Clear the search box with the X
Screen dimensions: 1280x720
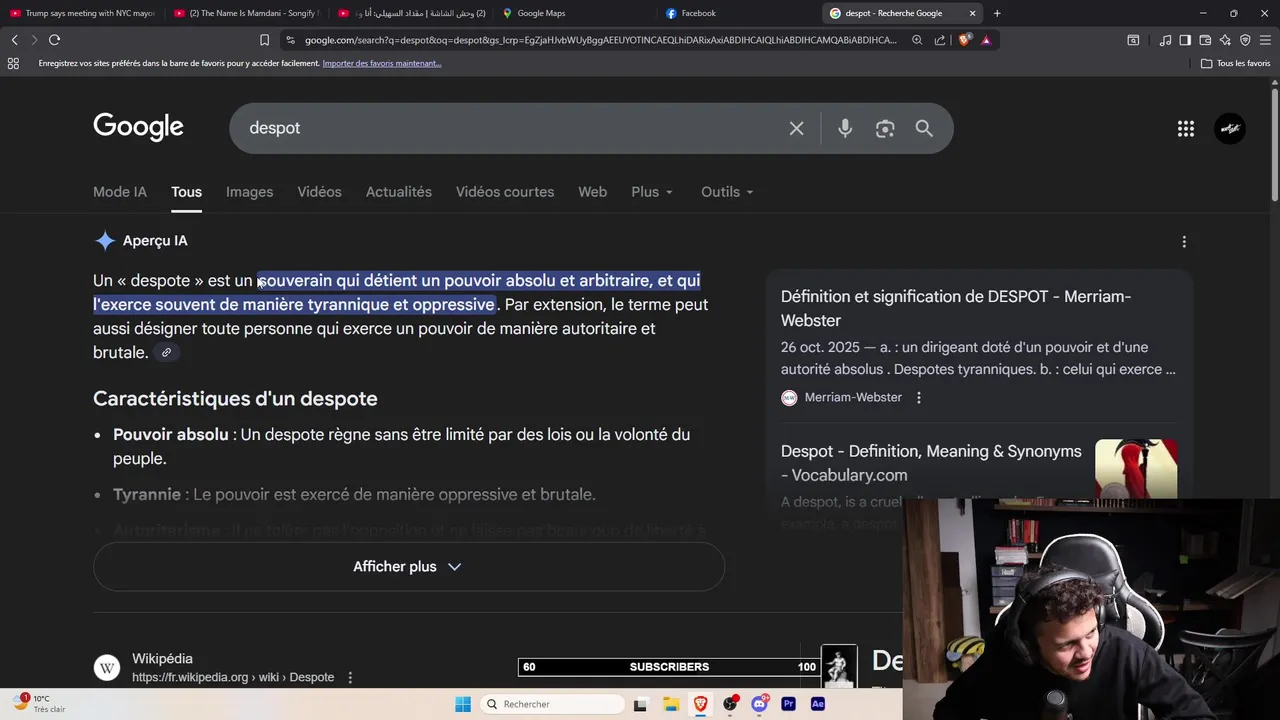(x=796, y=128)
